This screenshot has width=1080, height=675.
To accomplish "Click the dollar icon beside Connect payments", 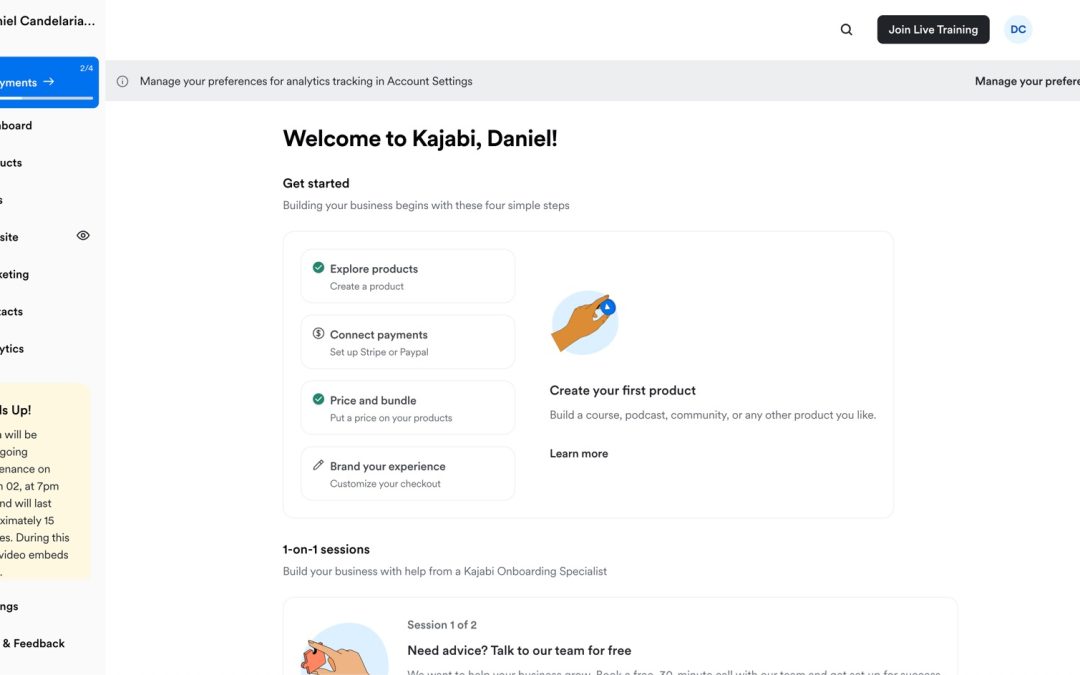I will [x=318, y=333].
